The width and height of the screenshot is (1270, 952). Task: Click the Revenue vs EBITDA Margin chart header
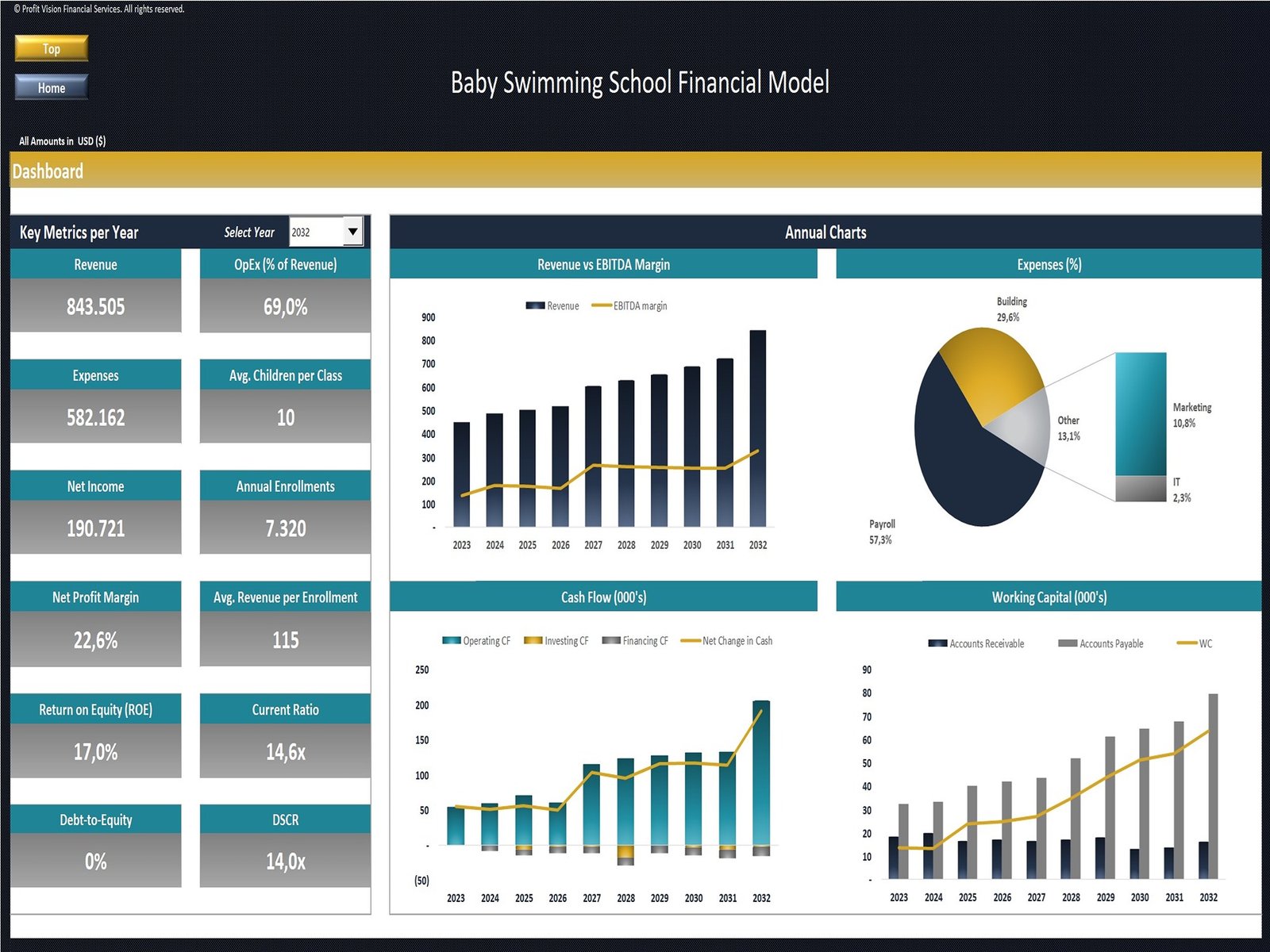pos(603,264)
